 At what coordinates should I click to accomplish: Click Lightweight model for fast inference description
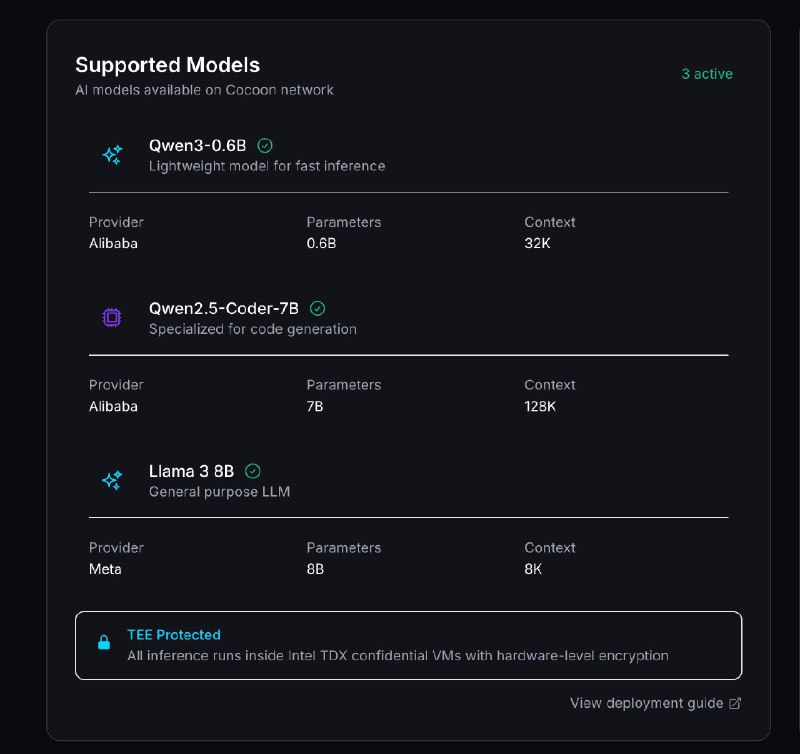point(267,166)
